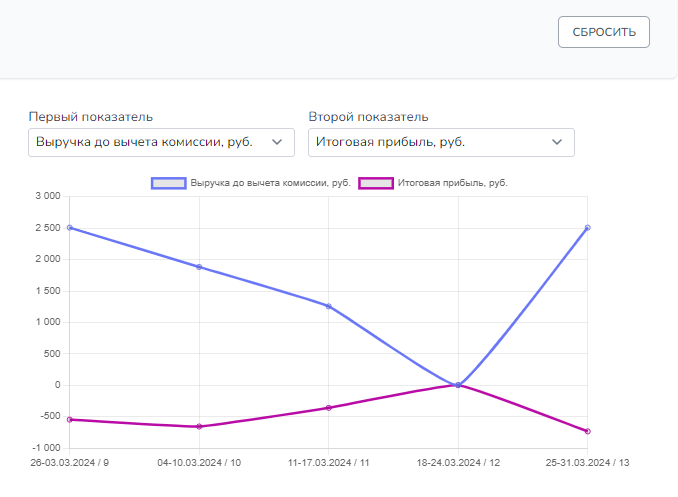The height and width of the screenshot is (497, 678).
Task: Click the zero-value point at week 18-24.03.2024
Action: (458, 385)
